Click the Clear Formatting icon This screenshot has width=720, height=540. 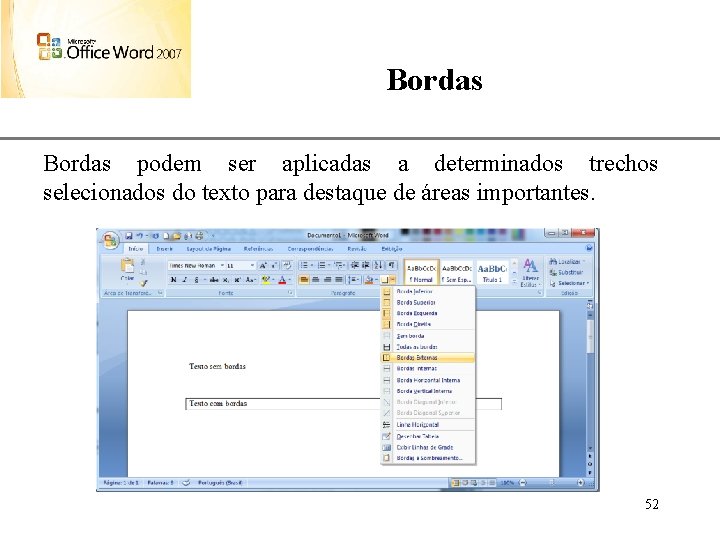[287, 265]
